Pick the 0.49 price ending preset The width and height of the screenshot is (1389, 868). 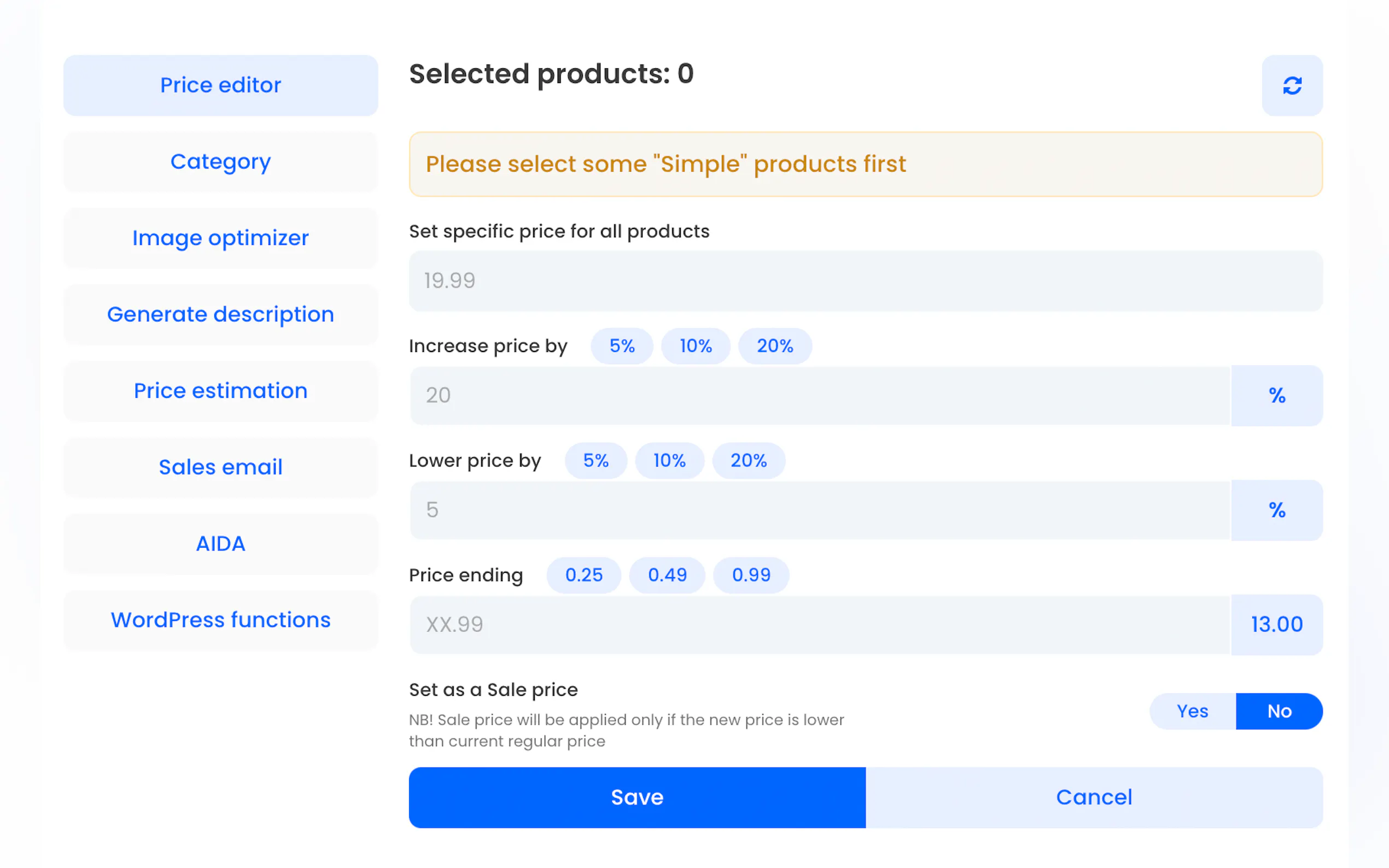point(667,575)
